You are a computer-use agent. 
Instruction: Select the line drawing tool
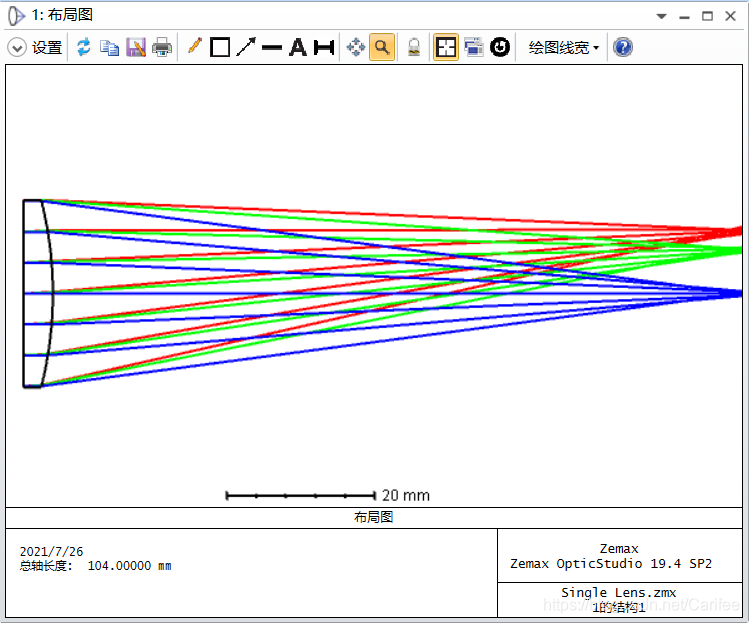coord(272,47)
